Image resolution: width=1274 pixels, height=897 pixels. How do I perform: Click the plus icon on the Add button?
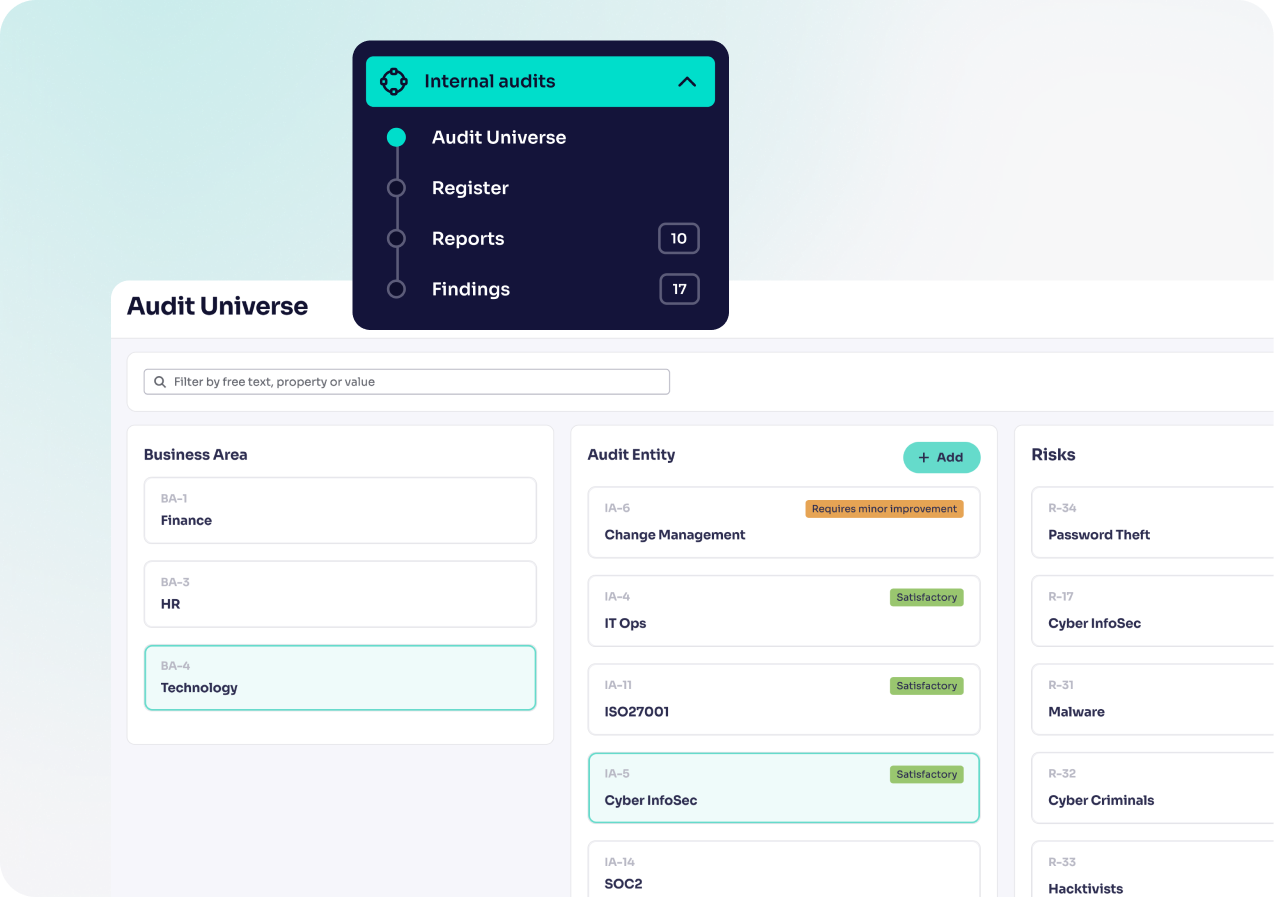(925, 457)
